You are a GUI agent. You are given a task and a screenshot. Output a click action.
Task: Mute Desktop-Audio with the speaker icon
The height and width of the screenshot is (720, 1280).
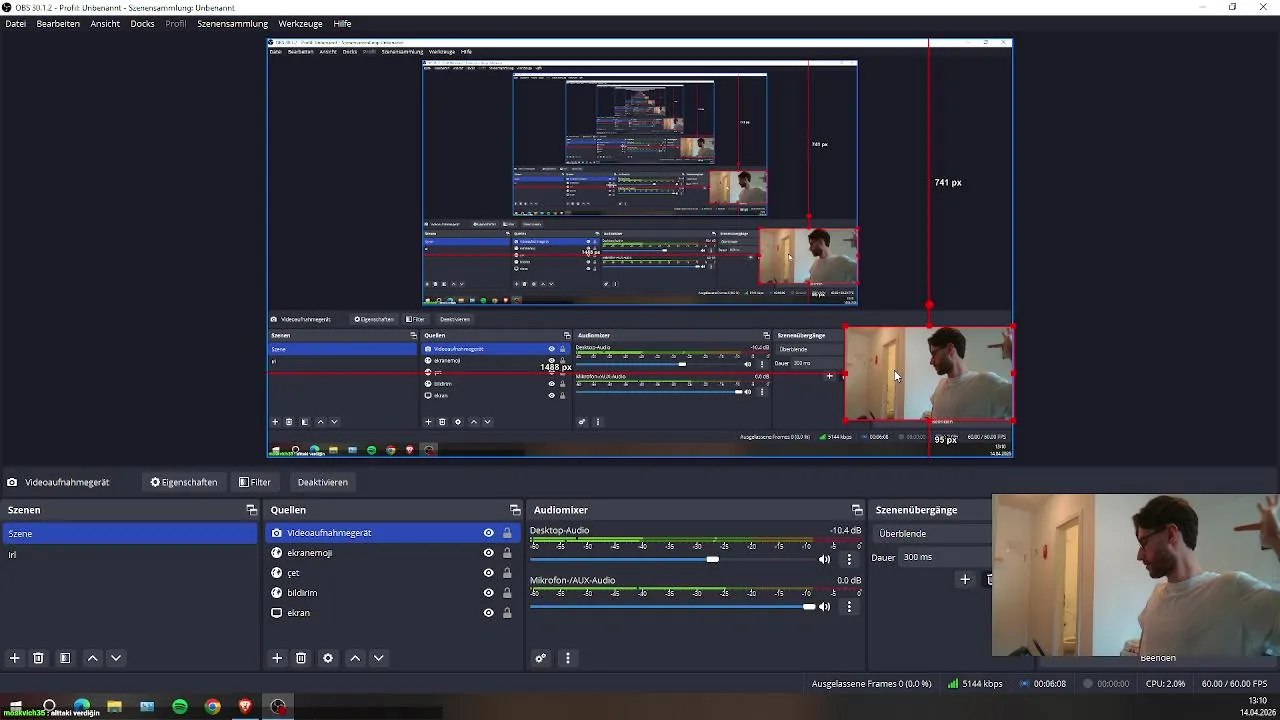[824, 559]
